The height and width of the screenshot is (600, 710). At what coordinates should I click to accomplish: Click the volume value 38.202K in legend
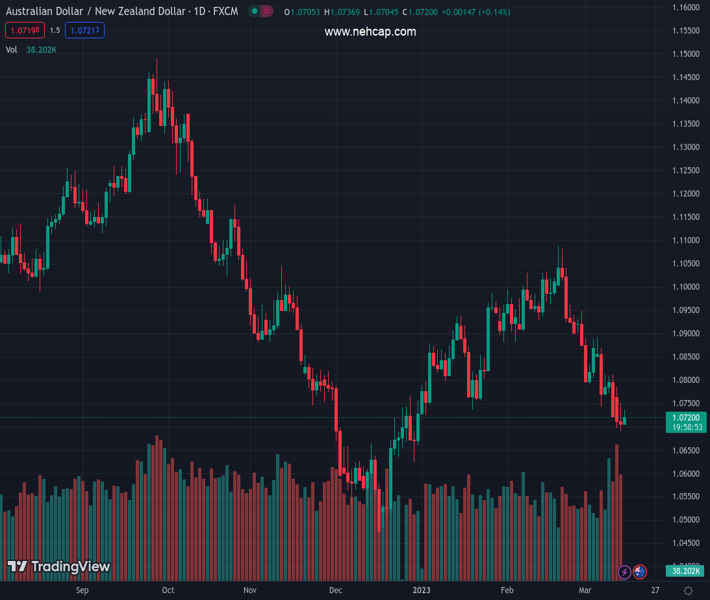pos(42,49)
